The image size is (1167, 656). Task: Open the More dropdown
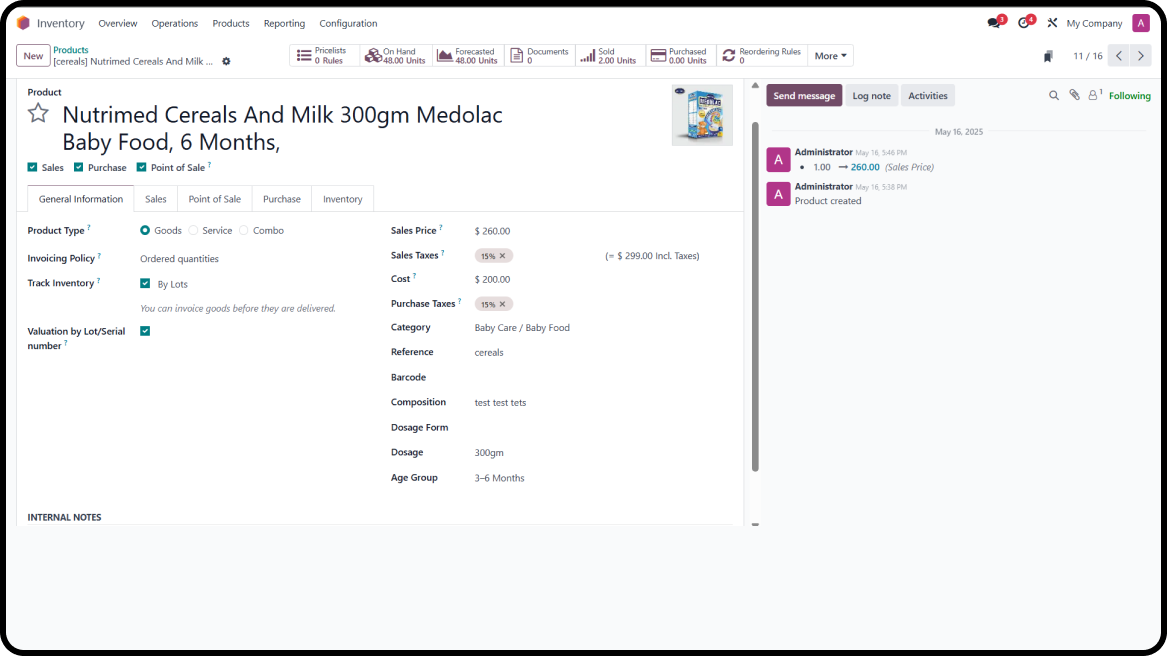[830, 55]
